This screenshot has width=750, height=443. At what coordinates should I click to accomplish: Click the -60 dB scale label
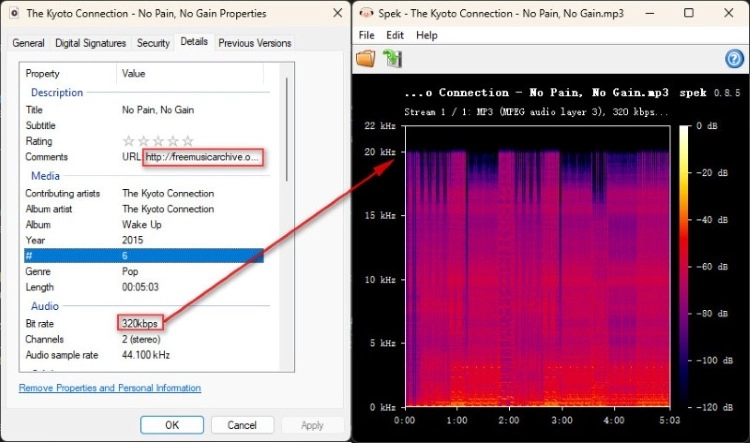[x=712, y=266]
